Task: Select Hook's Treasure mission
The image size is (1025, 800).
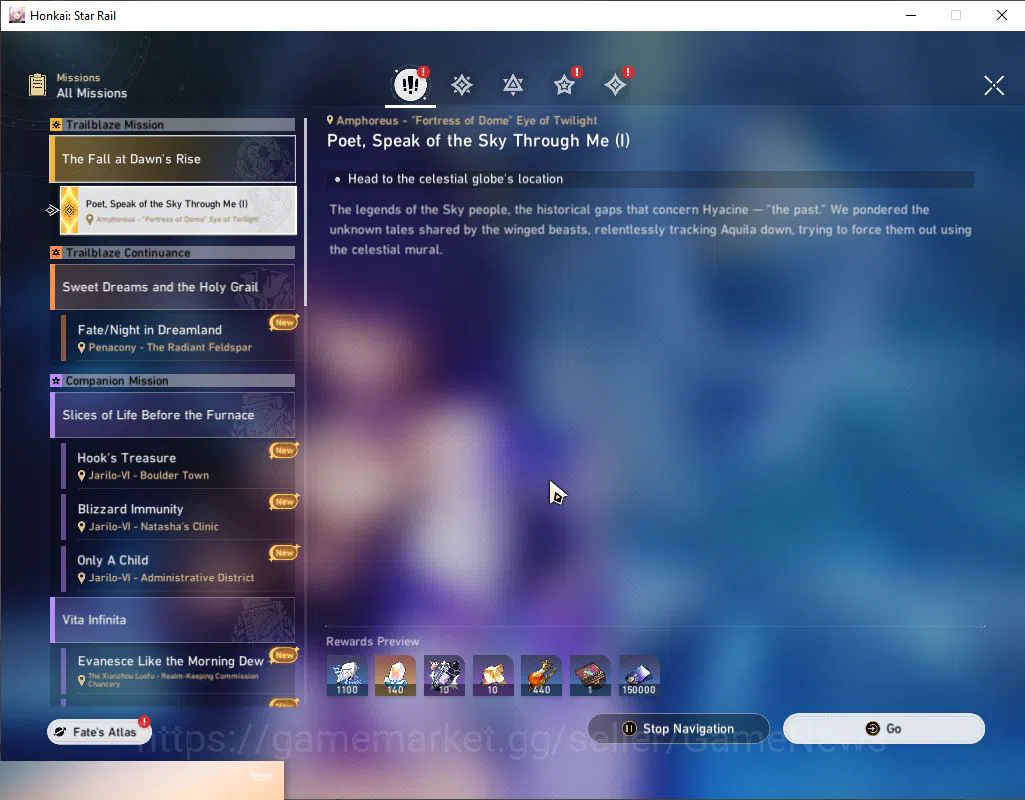Action: pyautogui.click(x=178, y=465)
